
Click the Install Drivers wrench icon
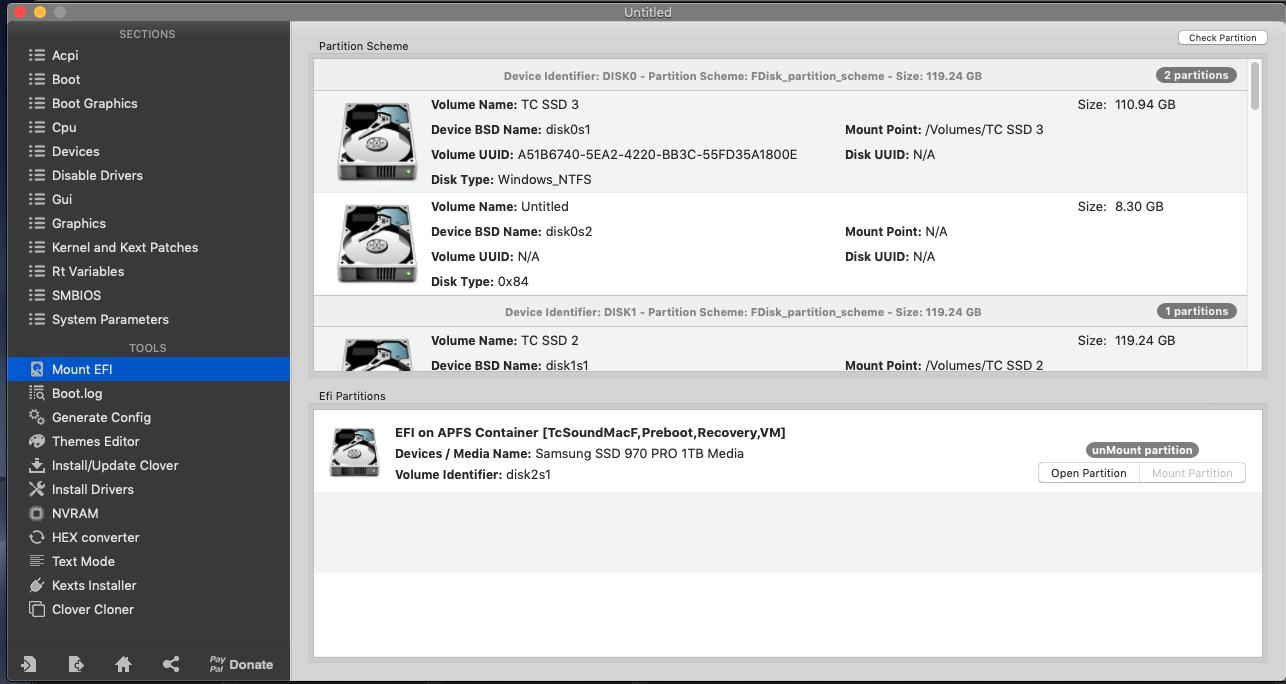37,489
